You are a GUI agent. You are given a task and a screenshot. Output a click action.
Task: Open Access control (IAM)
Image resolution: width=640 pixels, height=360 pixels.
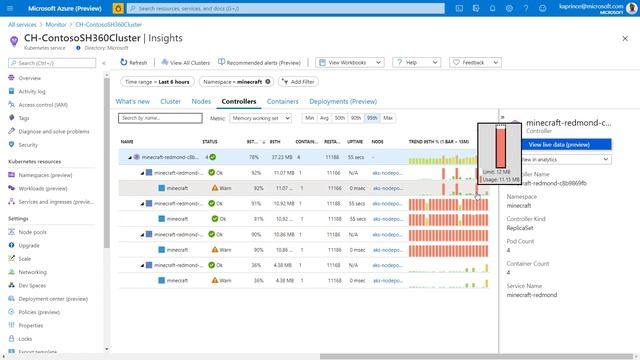[x=43, y=105]
